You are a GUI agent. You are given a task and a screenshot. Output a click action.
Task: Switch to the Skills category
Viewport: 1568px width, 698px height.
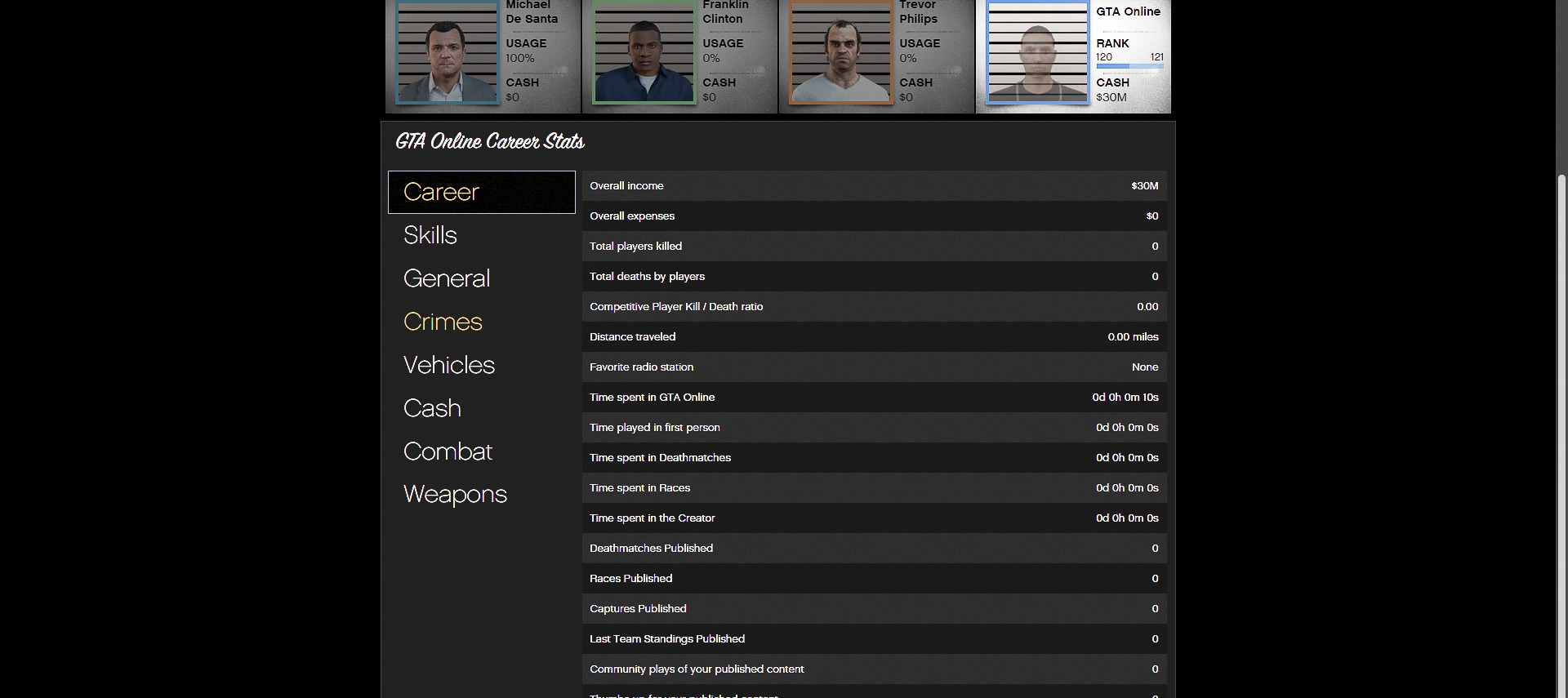click(430, 235)
